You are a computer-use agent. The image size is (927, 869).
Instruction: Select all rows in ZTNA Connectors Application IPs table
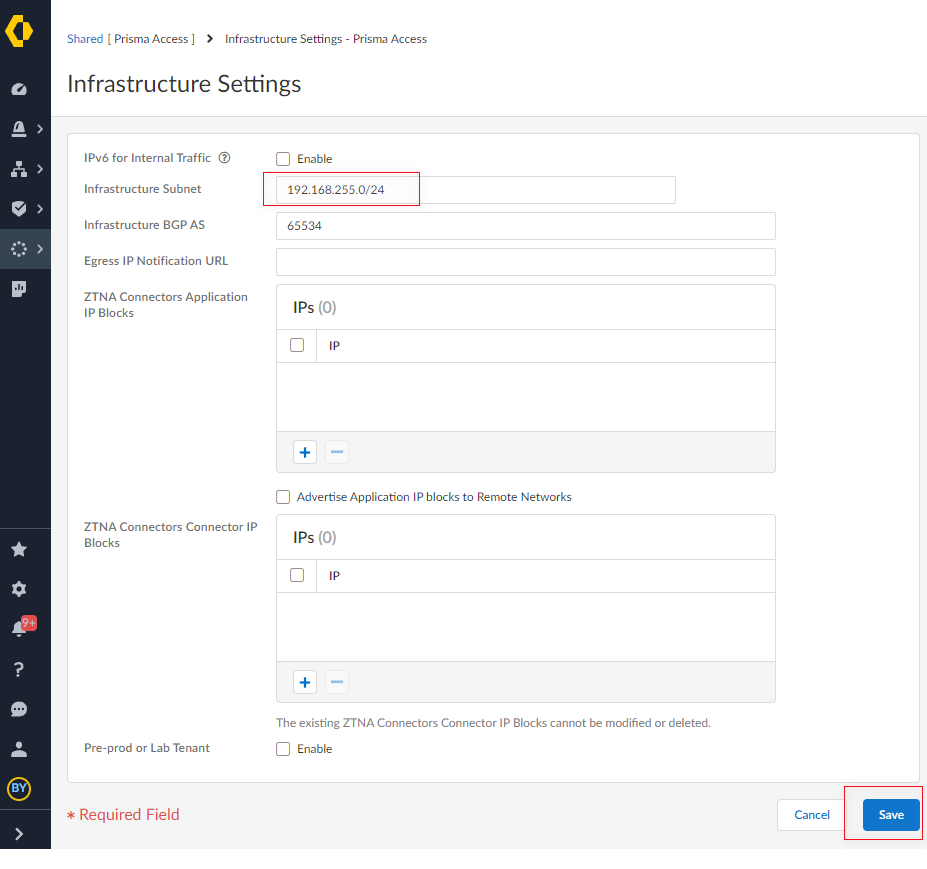coord(296,344)
